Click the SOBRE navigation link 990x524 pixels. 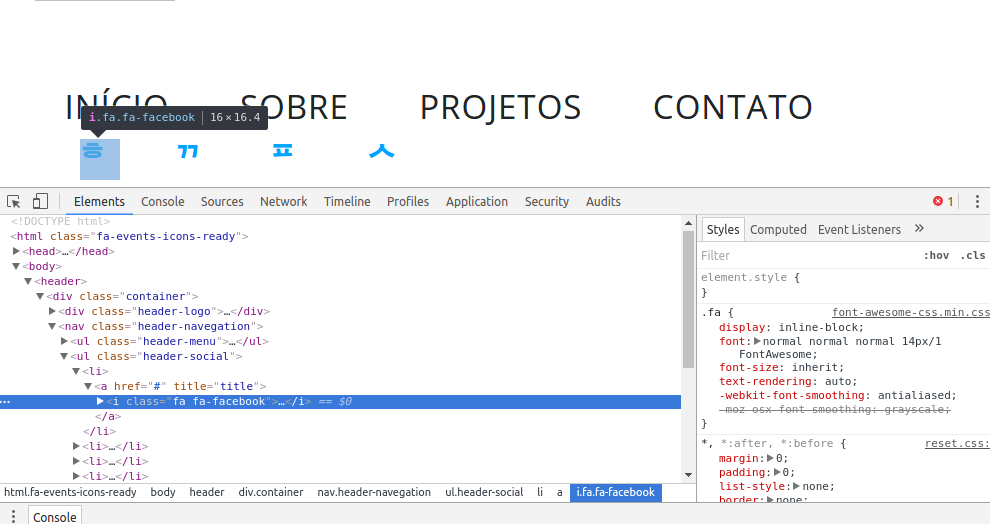pyautogui.click(x=294, y=107)
